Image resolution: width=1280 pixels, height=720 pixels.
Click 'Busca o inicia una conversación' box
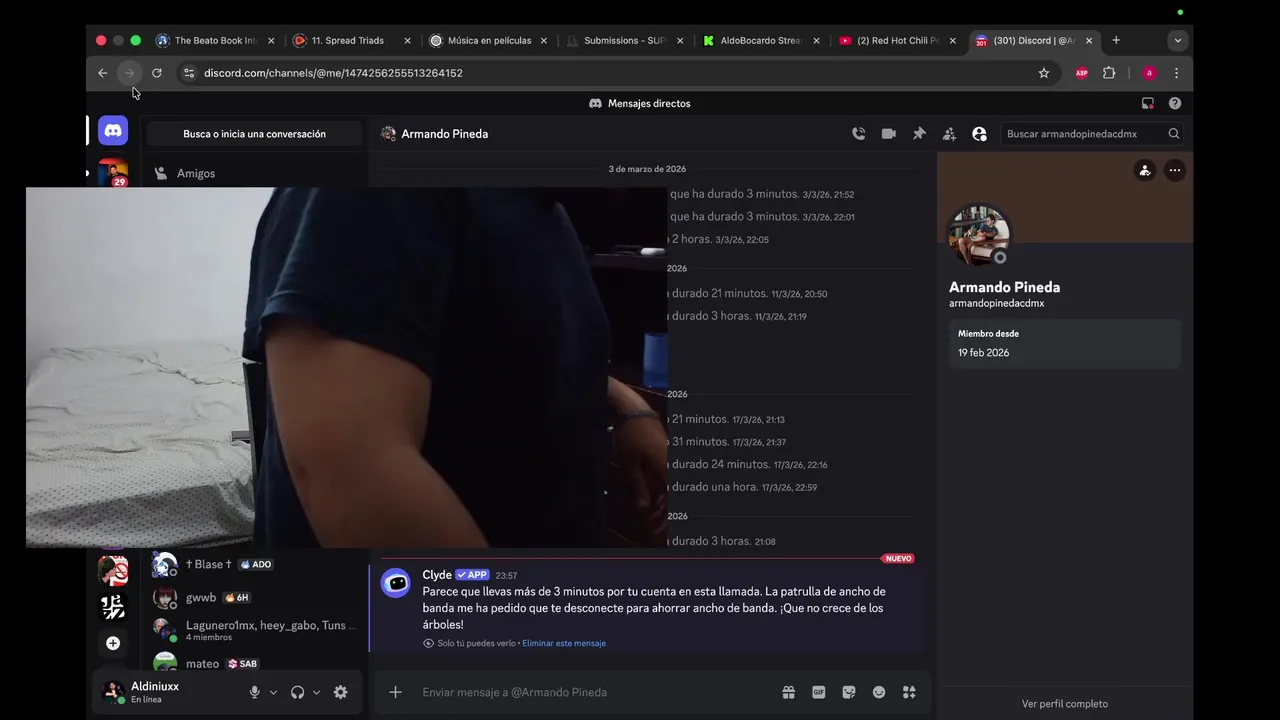point(254,134)
